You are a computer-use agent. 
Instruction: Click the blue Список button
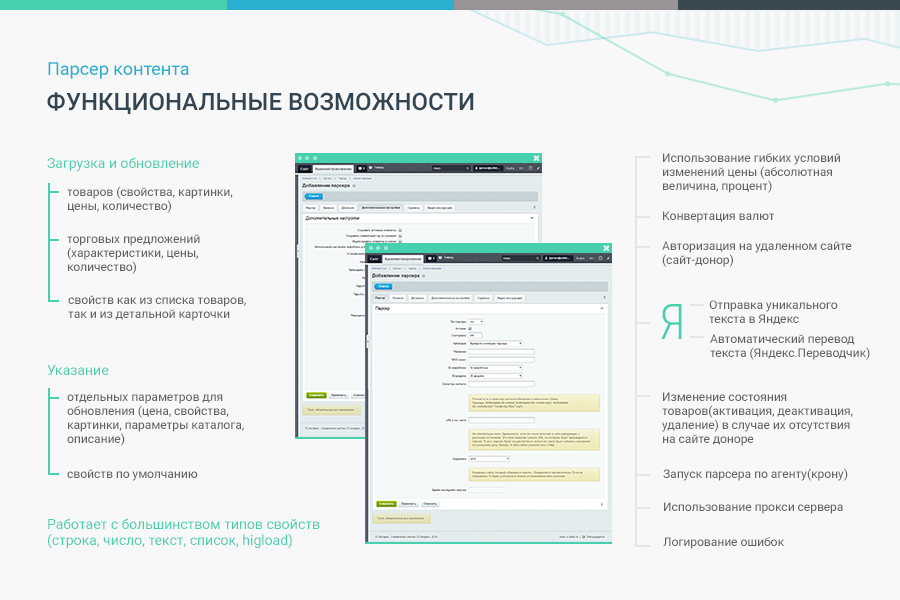(x=383, y=286)
